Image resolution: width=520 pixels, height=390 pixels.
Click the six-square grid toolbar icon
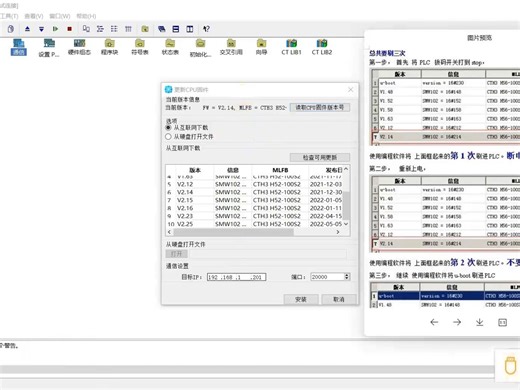click(114, 29)
